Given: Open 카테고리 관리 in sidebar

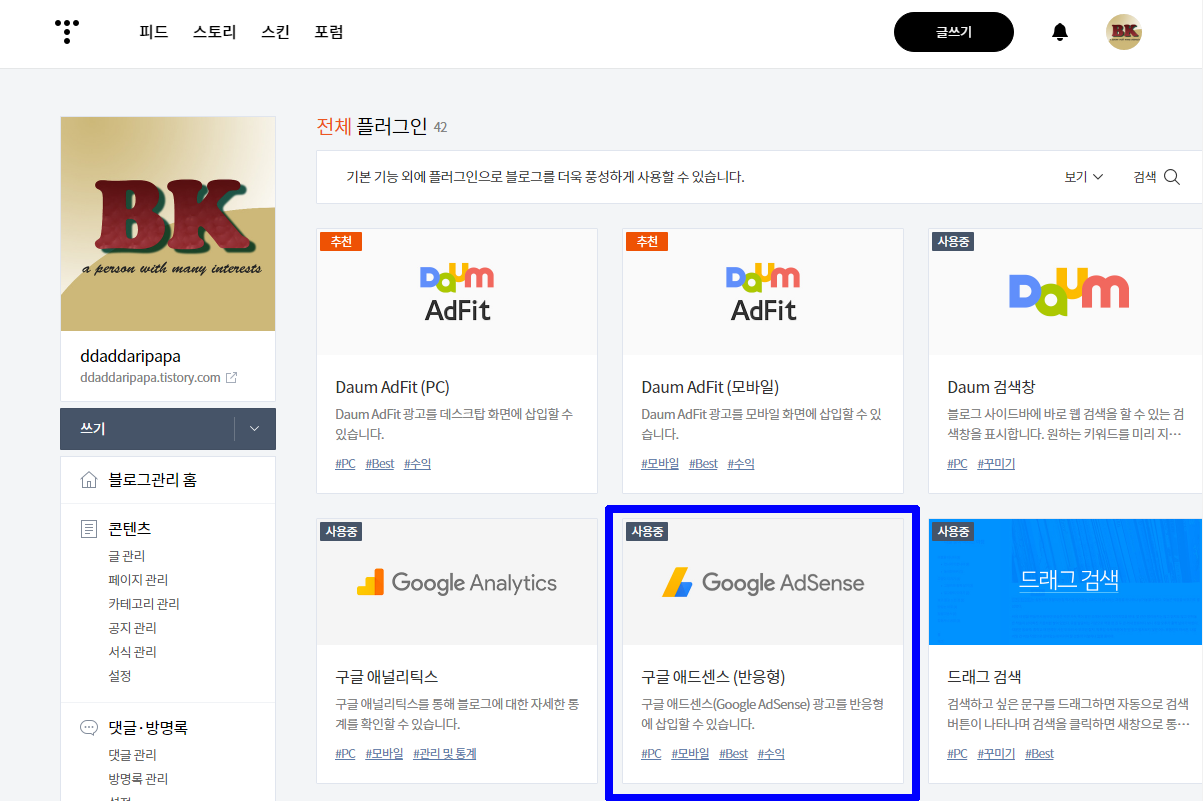Looking at the screenshot, I should (x=144, y=604).
